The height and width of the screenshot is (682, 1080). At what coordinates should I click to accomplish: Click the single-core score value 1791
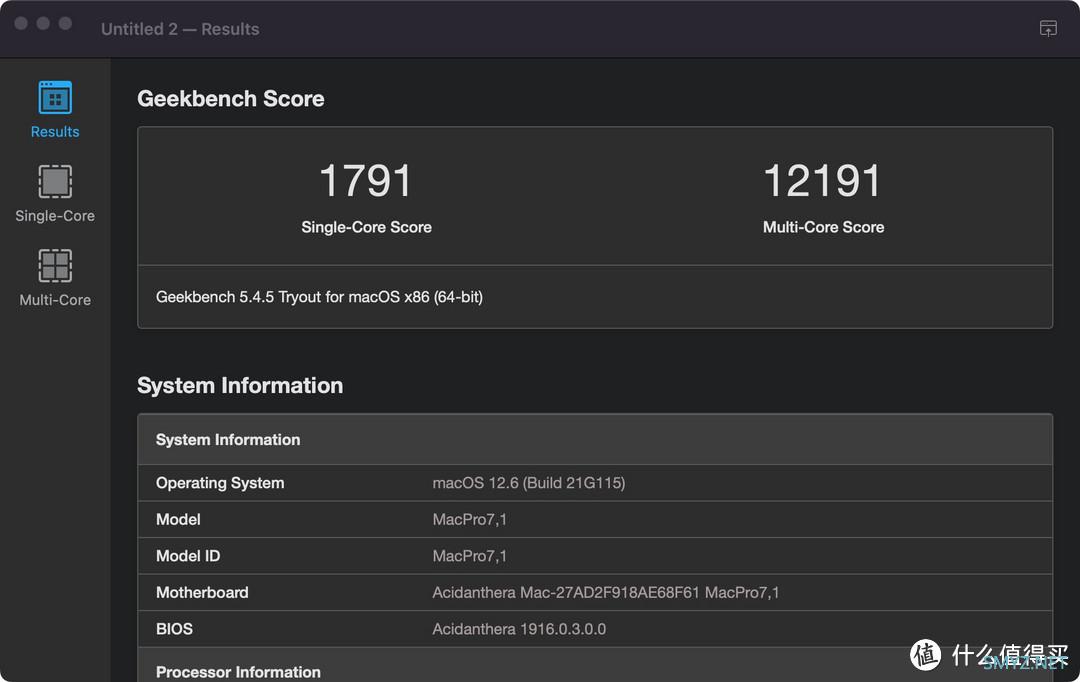click(366, 180)
